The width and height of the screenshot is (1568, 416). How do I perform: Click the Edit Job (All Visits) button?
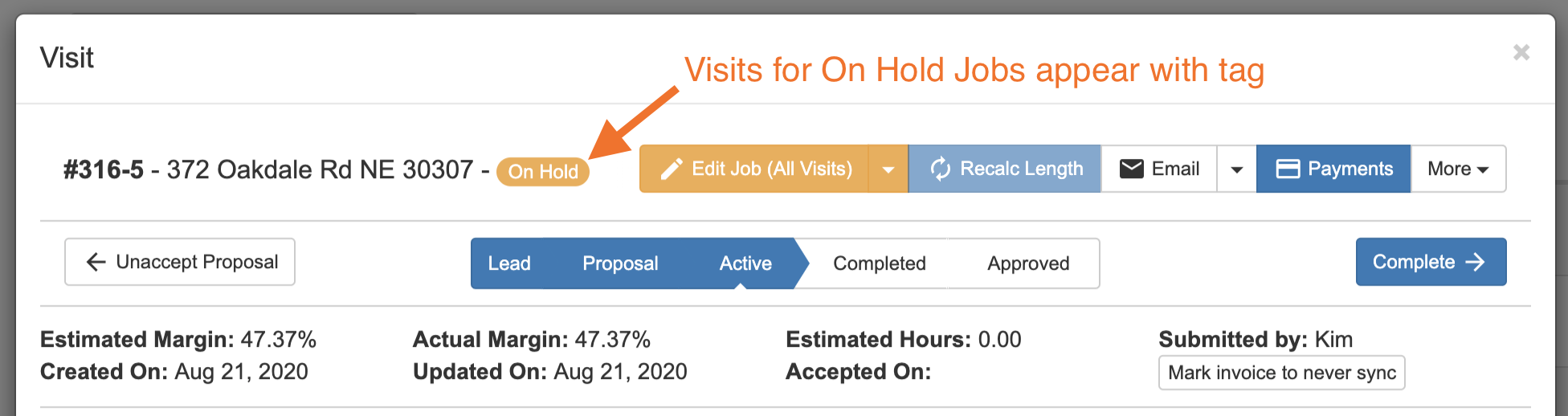point(771,169)
